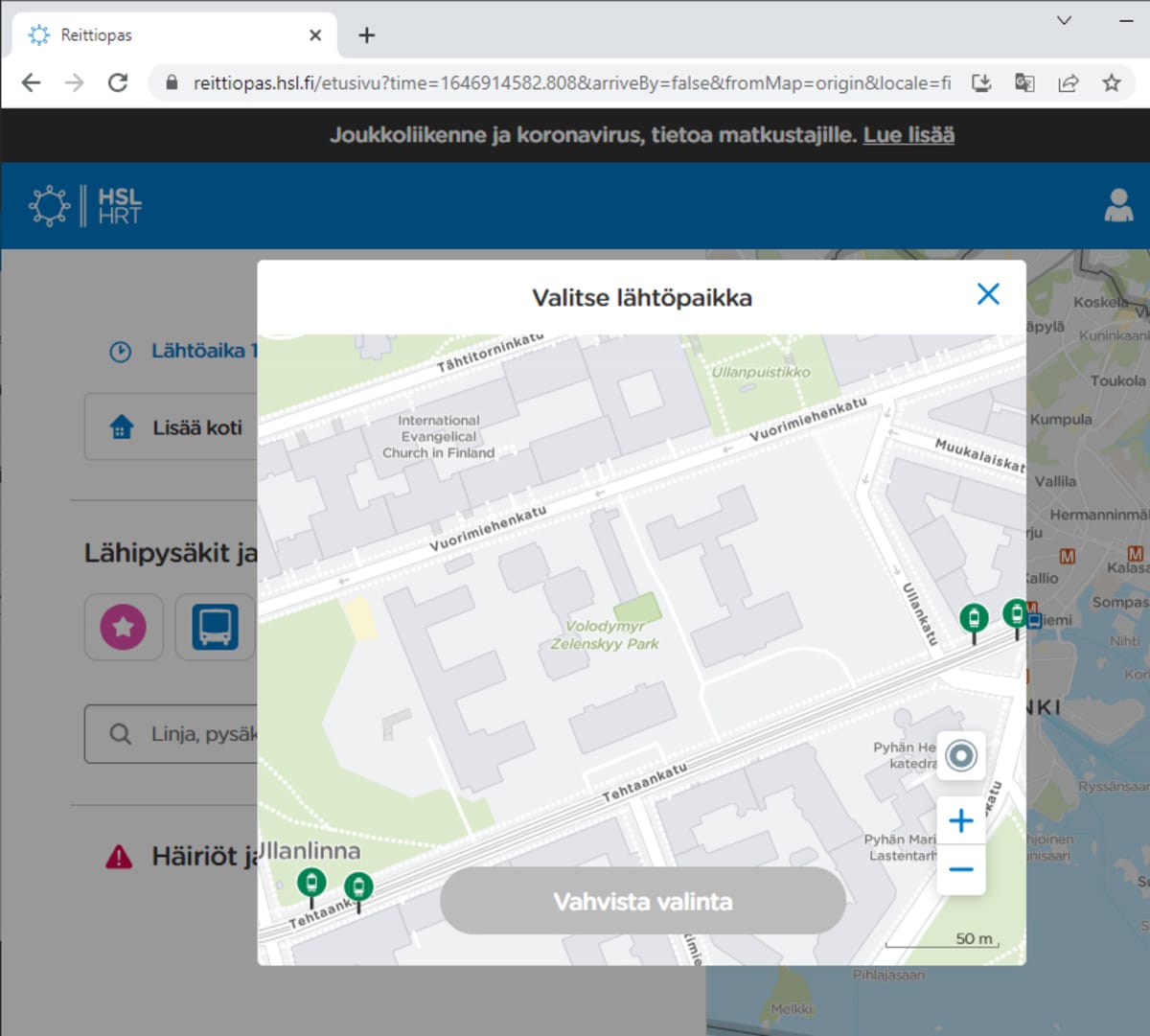Select the blue bus stops icon
The image size is (1150, 1036).
[215, 628]
